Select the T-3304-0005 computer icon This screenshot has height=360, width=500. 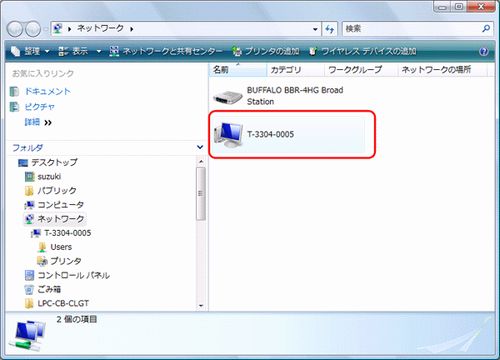(x=228, y=135)
